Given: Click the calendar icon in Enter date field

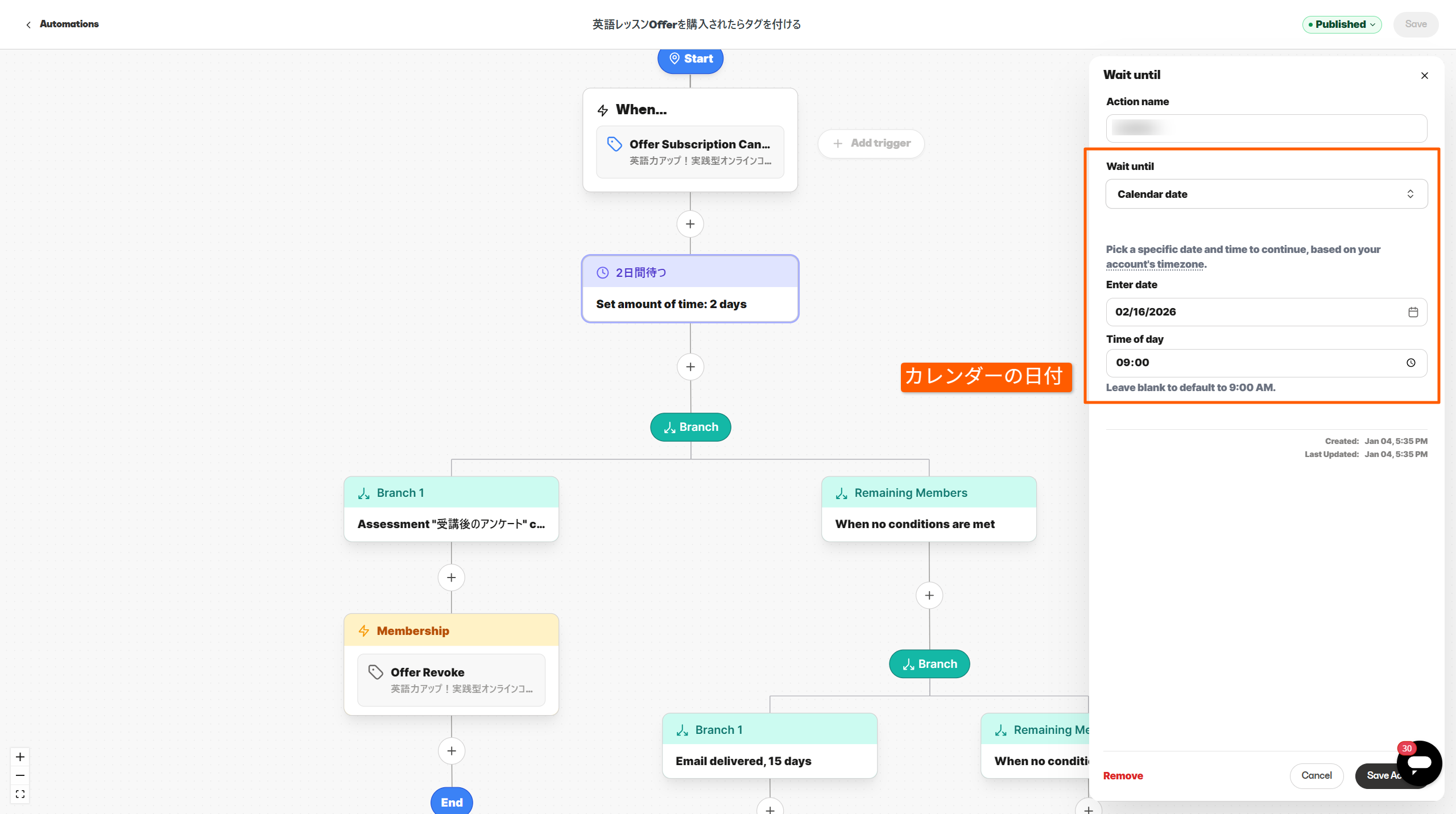Looking at the screenshot, I should tap(1413, 312).
